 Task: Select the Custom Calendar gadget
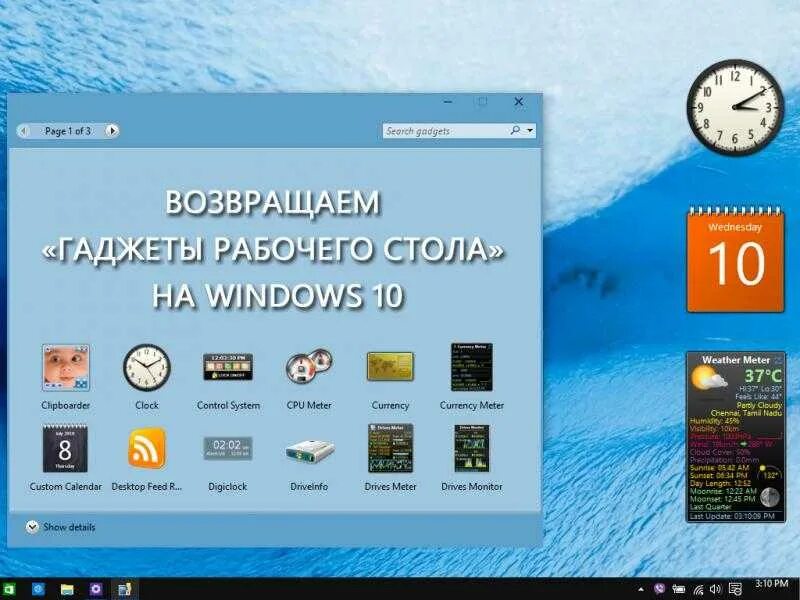[65, 448]
